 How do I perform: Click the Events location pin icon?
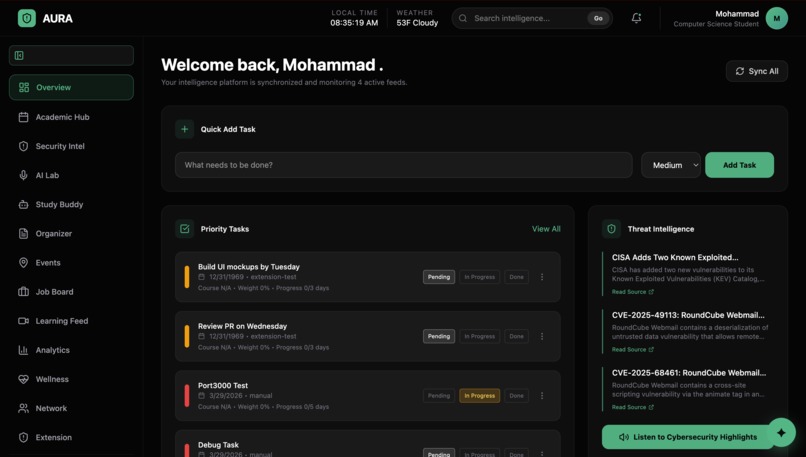tap(23, 263)
